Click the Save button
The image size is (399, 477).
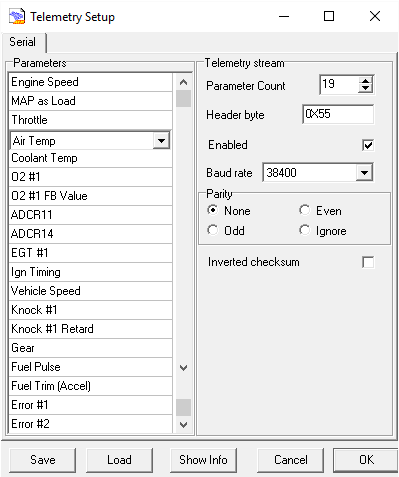point(43,460)
